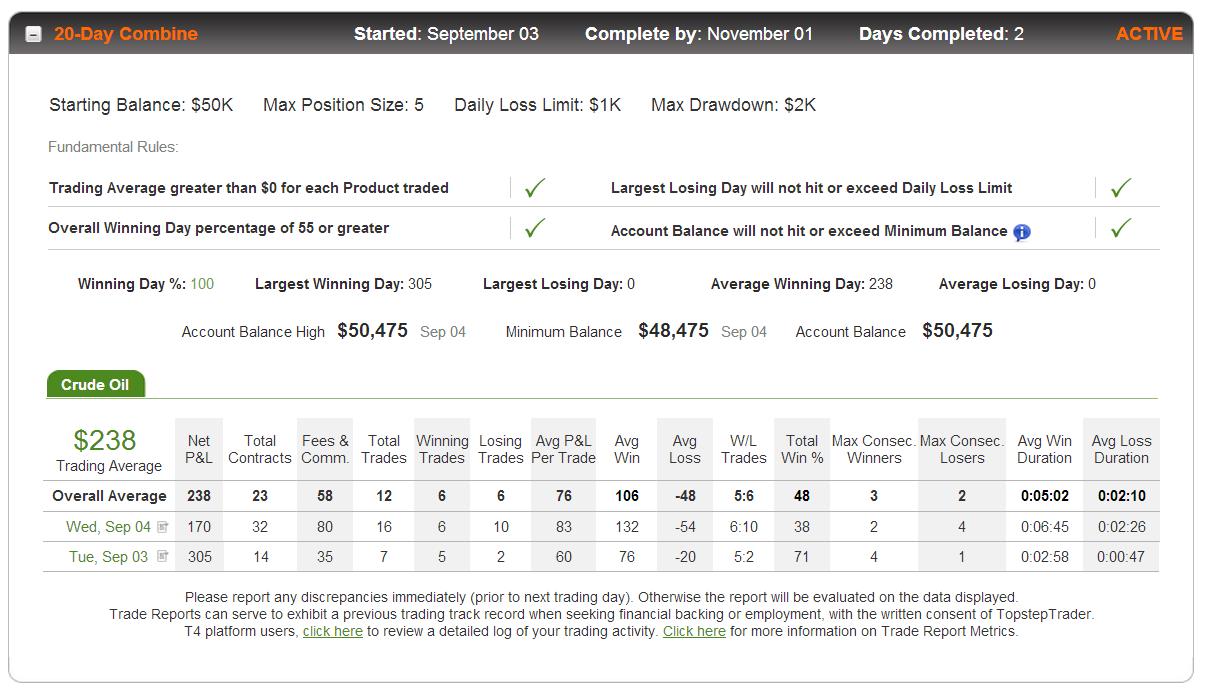Open the Tue, Sep 03 report icon

point(162,557)
